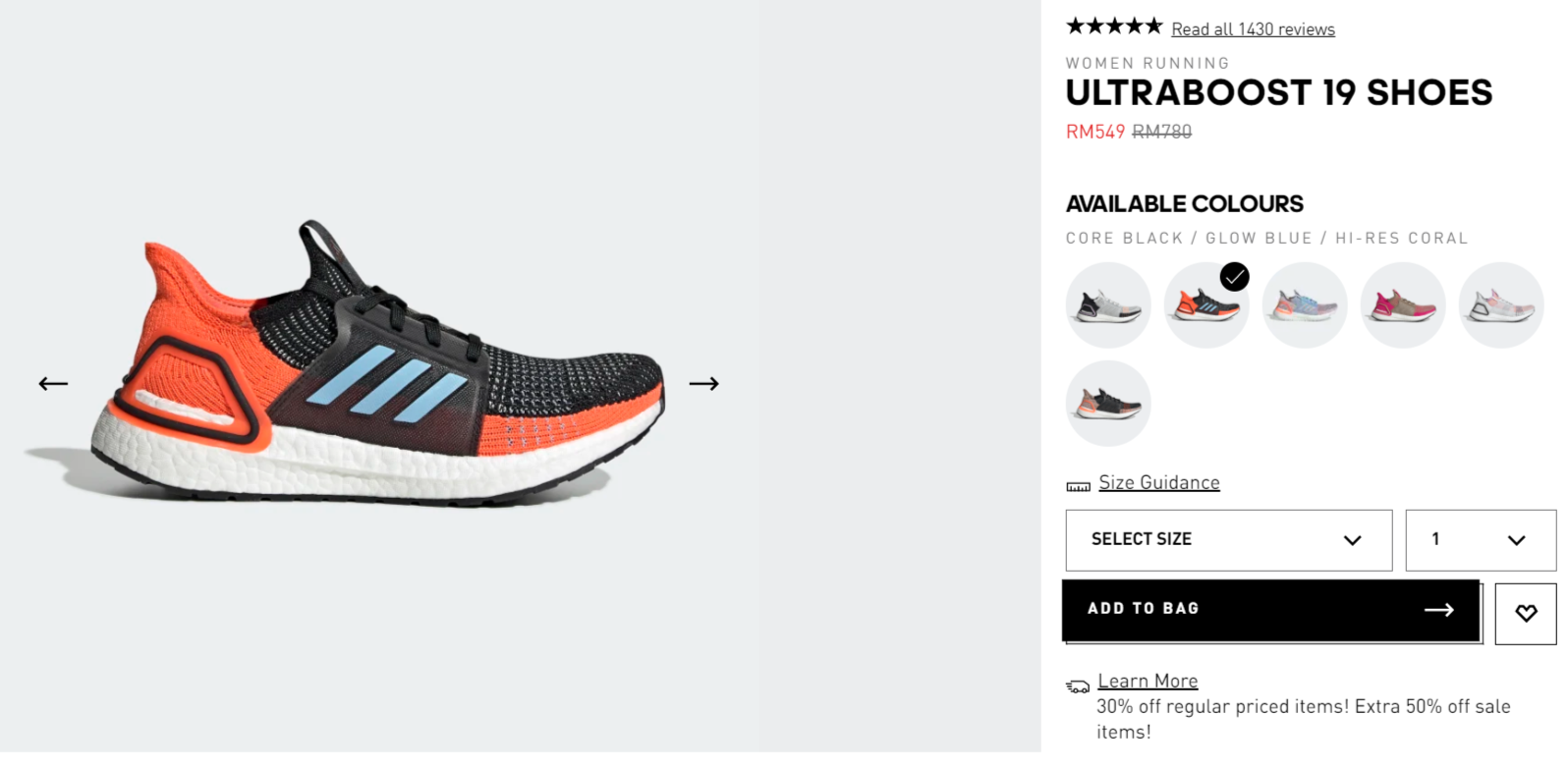Choose the black and coral swatch in second row

1108,404
